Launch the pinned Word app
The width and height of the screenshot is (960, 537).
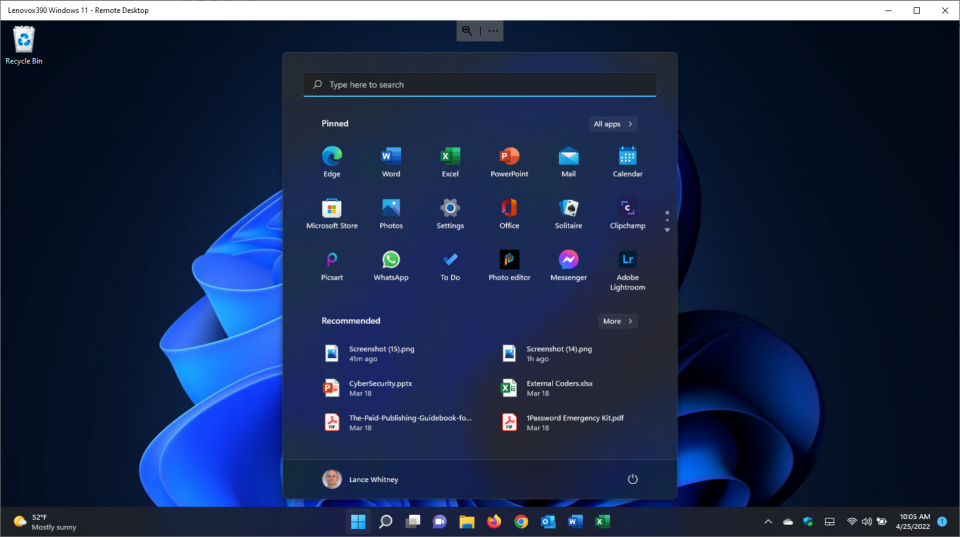point(391,162)
